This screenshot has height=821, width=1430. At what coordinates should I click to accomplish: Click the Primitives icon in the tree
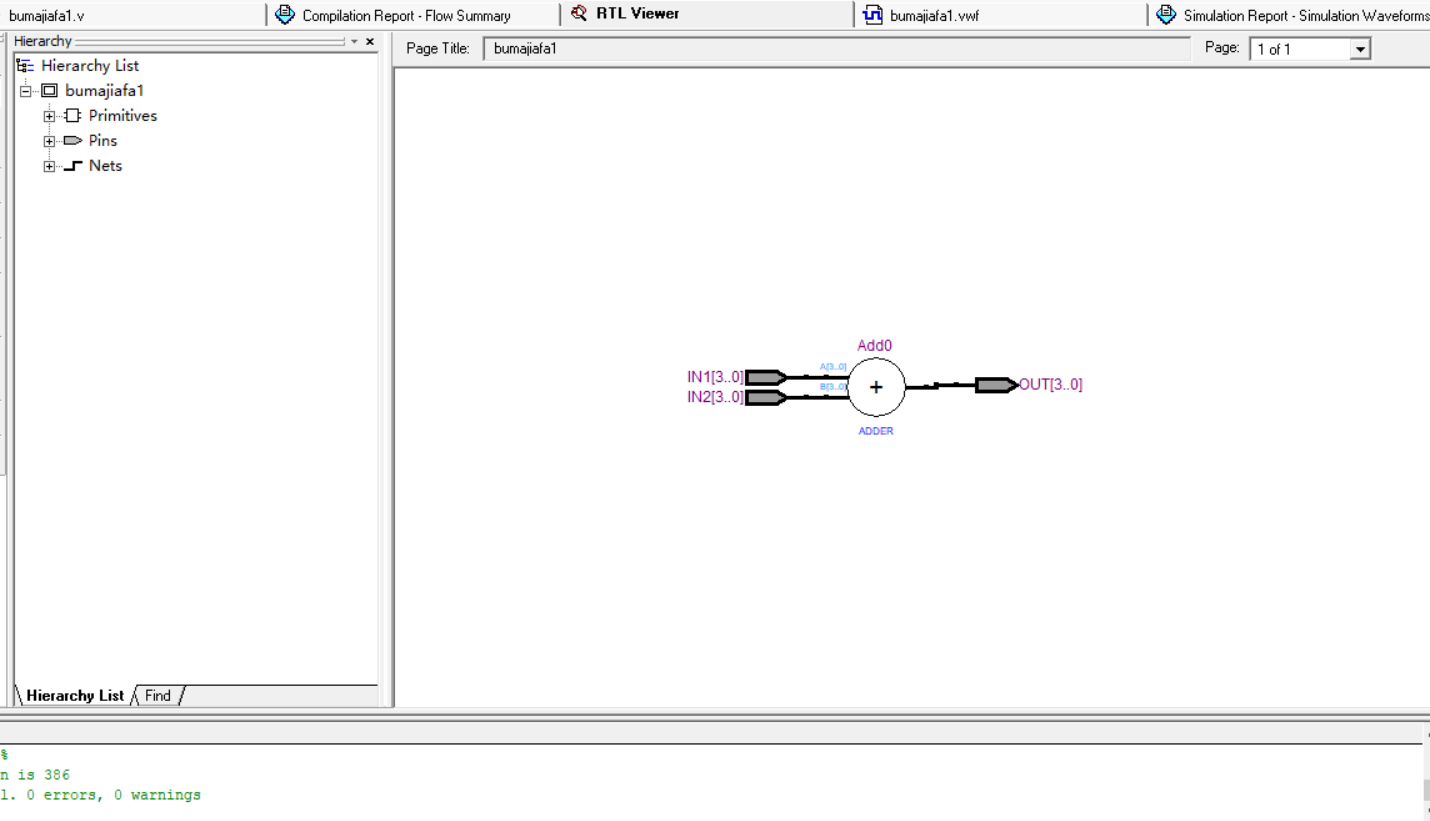coord(72,116)
